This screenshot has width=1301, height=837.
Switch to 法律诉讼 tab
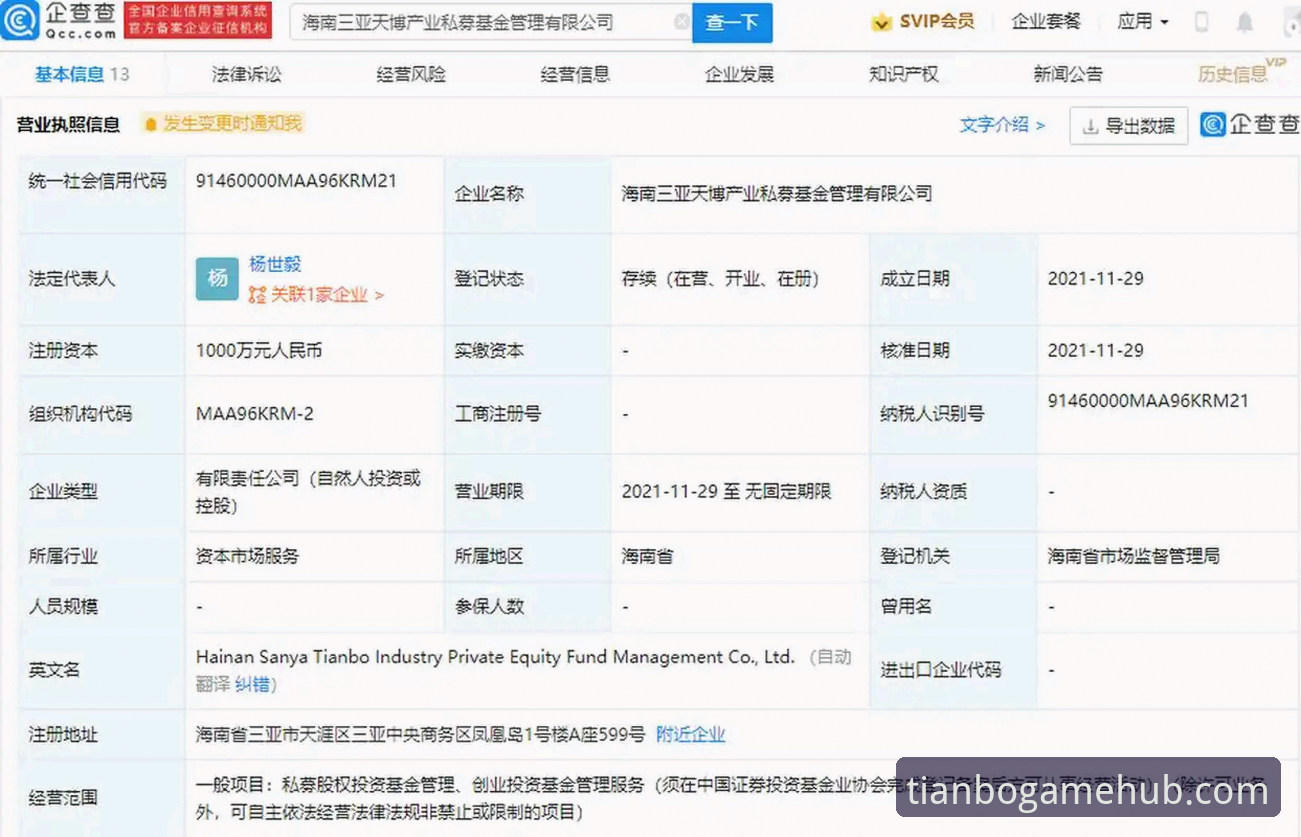coord(246,74)
